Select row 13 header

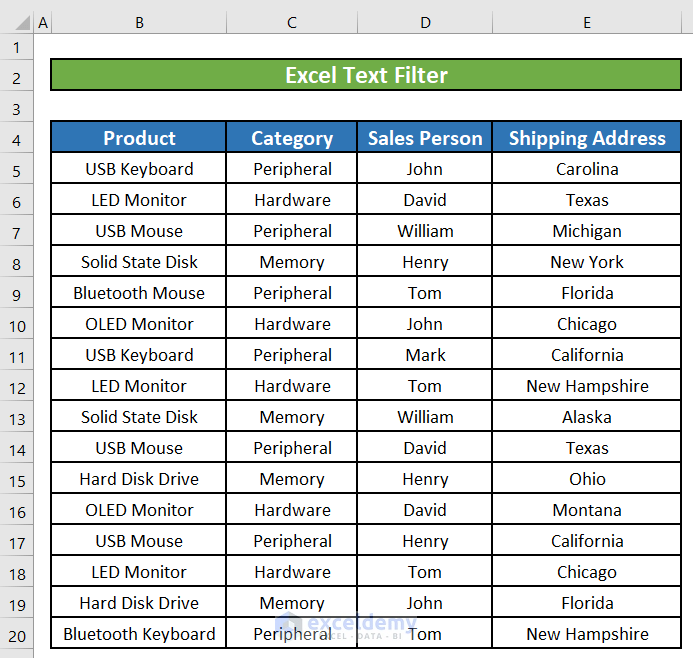tap(17, 417)
